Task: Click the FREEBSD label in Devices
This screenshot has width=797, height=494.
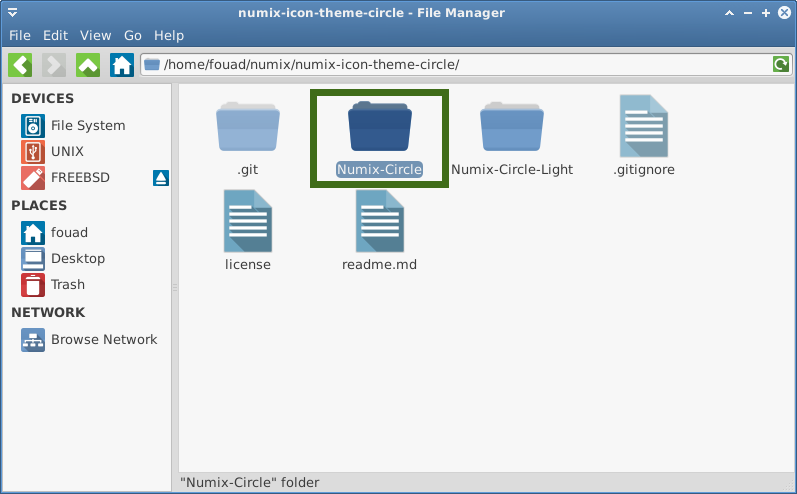Action: pyautogui.click(x=80, y=177)
